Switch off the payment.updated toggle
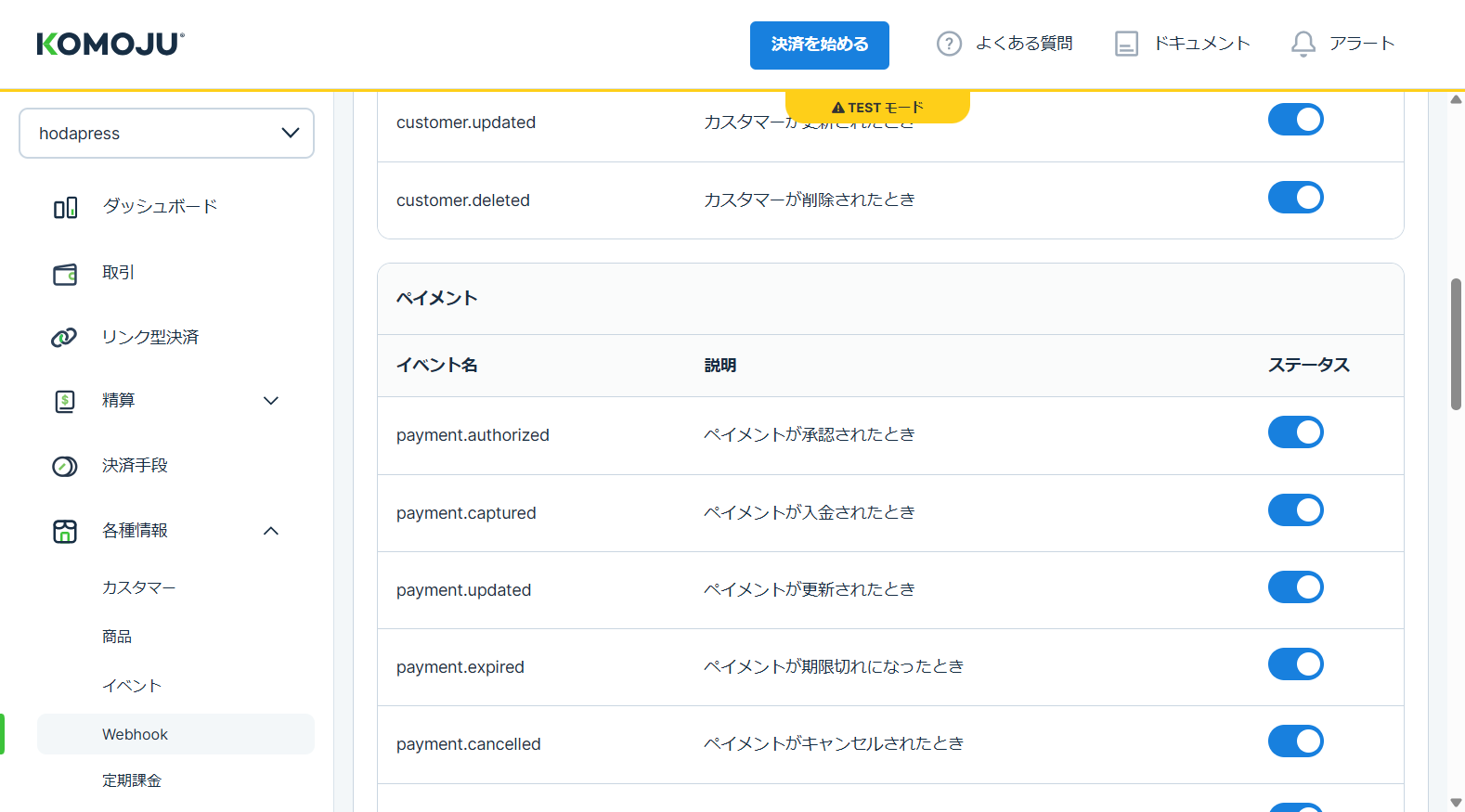This screenshot has height=812, width=1465. point(1296,587)
